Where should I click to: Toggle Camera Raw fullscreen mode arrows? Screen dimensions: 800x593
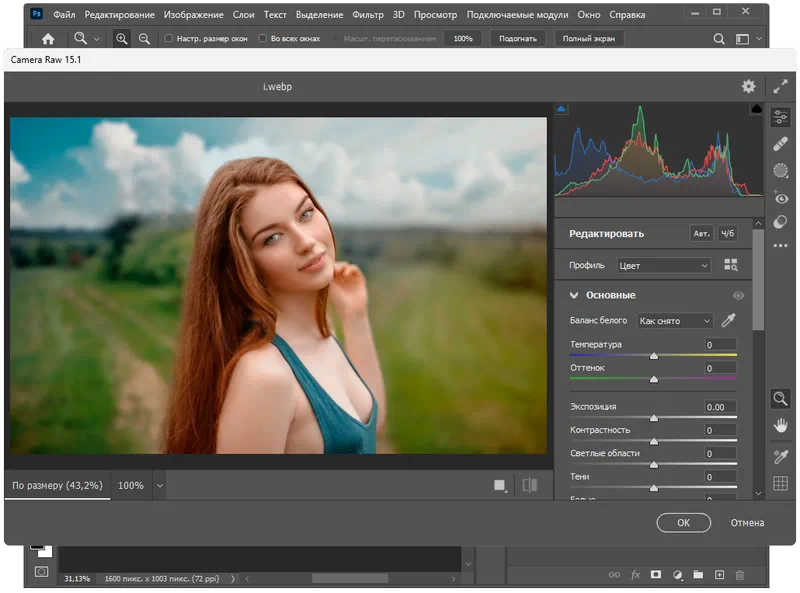pos(780,86)
